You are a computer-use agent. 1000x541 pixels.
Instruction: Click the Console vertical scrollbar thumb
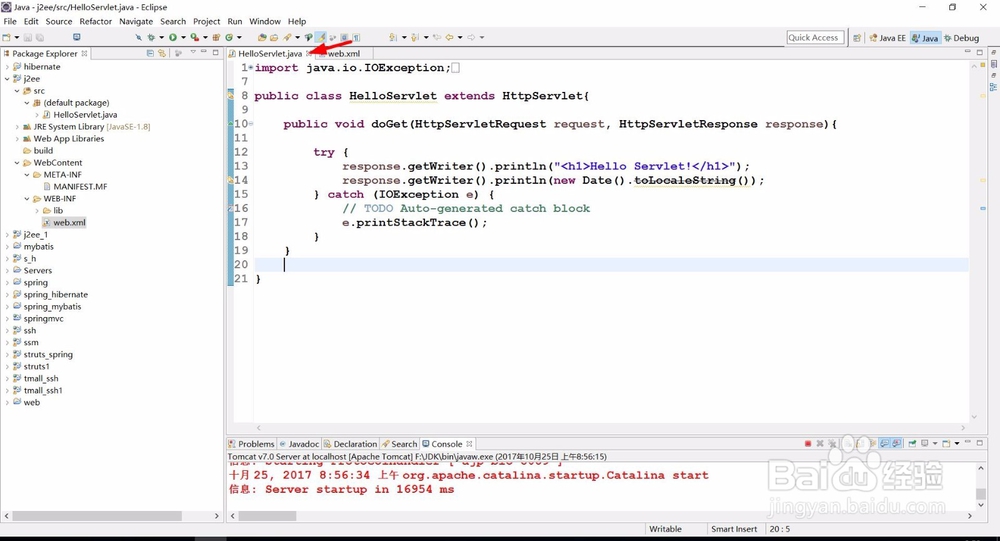click(x=981, y=494)
